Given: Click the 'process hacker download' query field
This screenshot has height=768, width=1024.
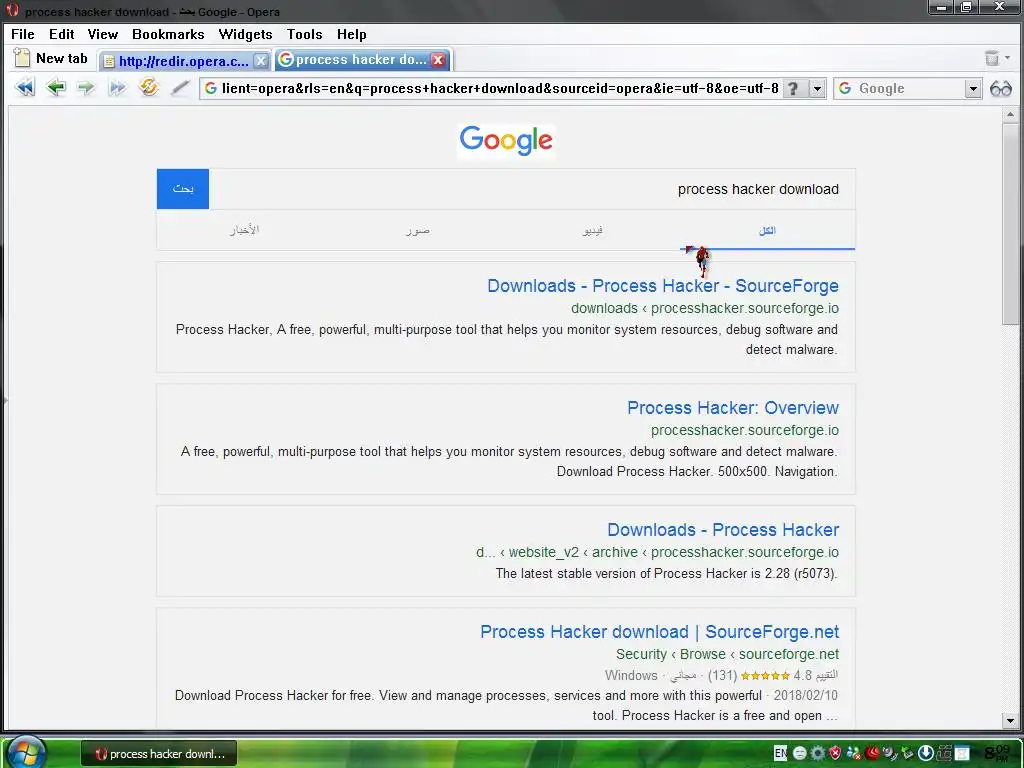Looking at the screenshot, I should tap(532, 189).
